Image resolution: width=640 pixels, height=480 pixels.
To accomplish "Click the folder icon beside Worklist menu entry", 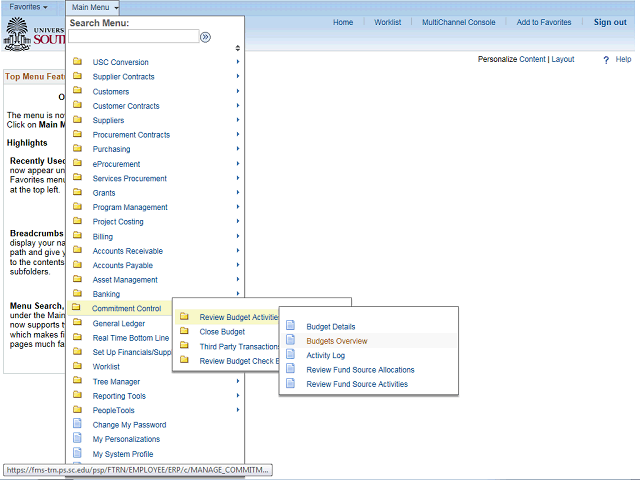I will pos(77,366).
